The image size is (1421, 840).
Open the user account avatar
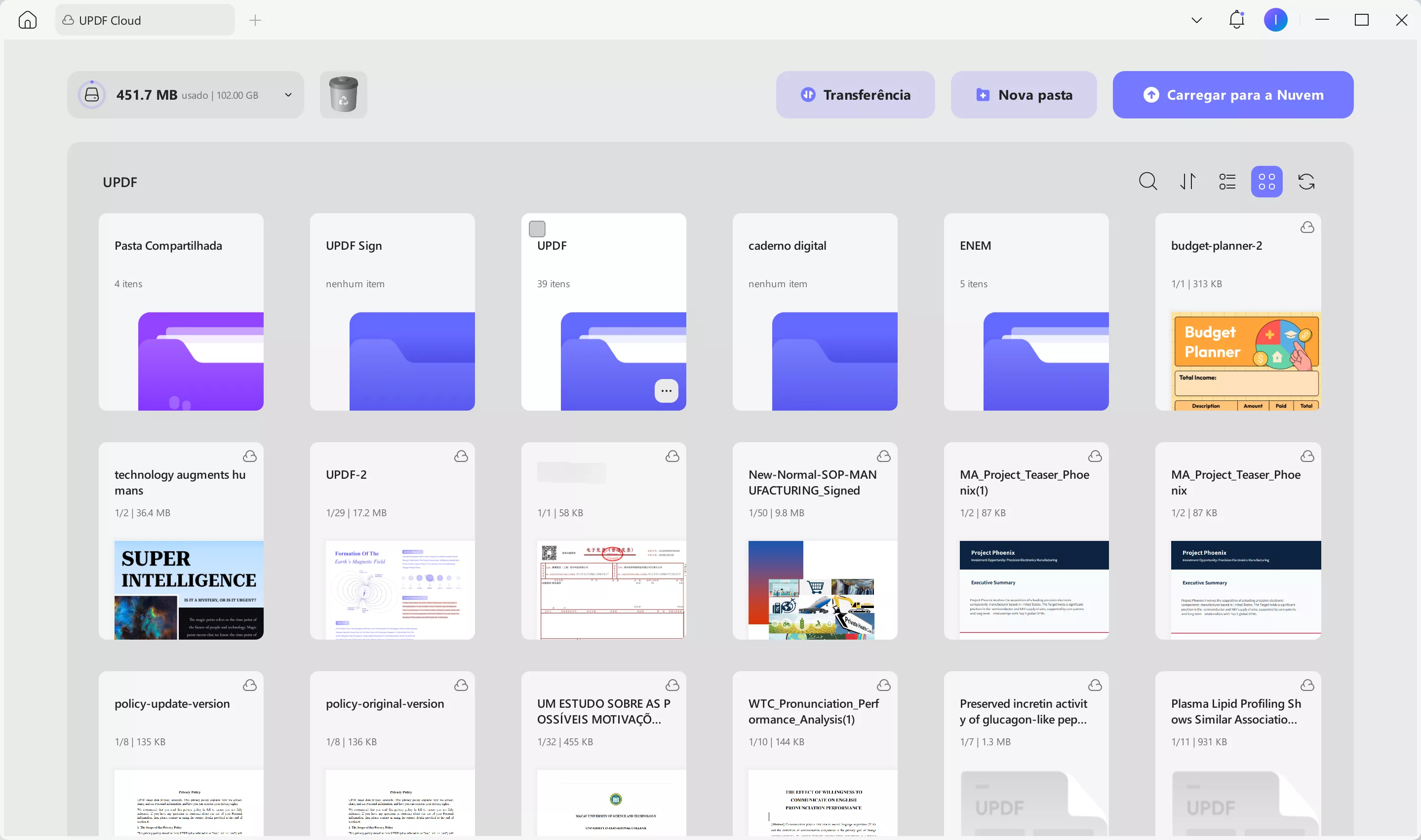pyautogui.click(x=1275, y=20)
